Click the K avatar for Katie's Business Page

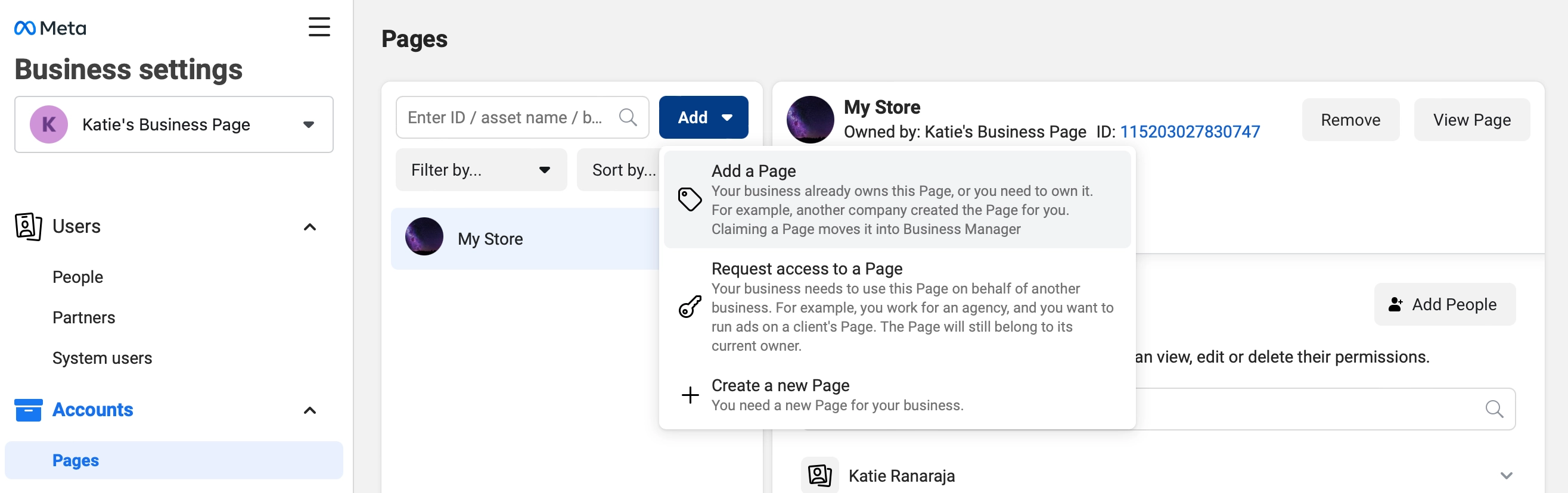[x=49, y=124]
